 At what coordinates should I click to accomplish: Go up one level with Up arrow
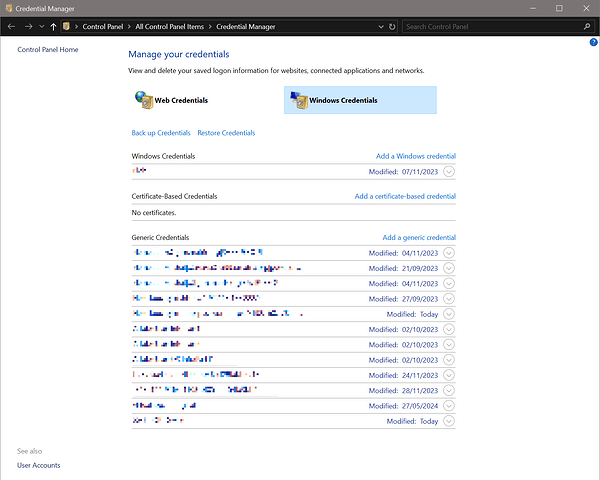[x=54, y=26]
